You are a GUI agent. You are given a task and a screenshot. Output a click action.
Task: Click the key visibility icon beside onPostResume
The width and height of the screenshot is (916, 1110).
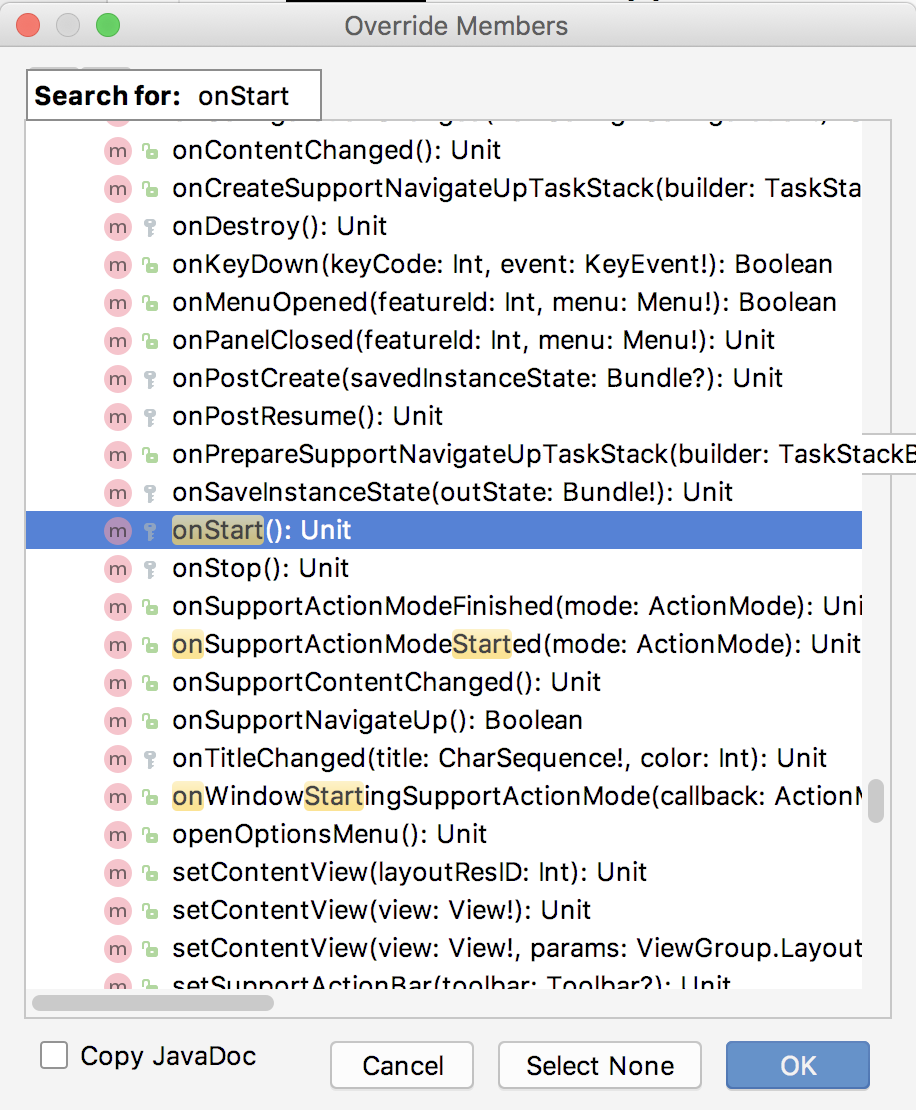click(x=149, y=417)
